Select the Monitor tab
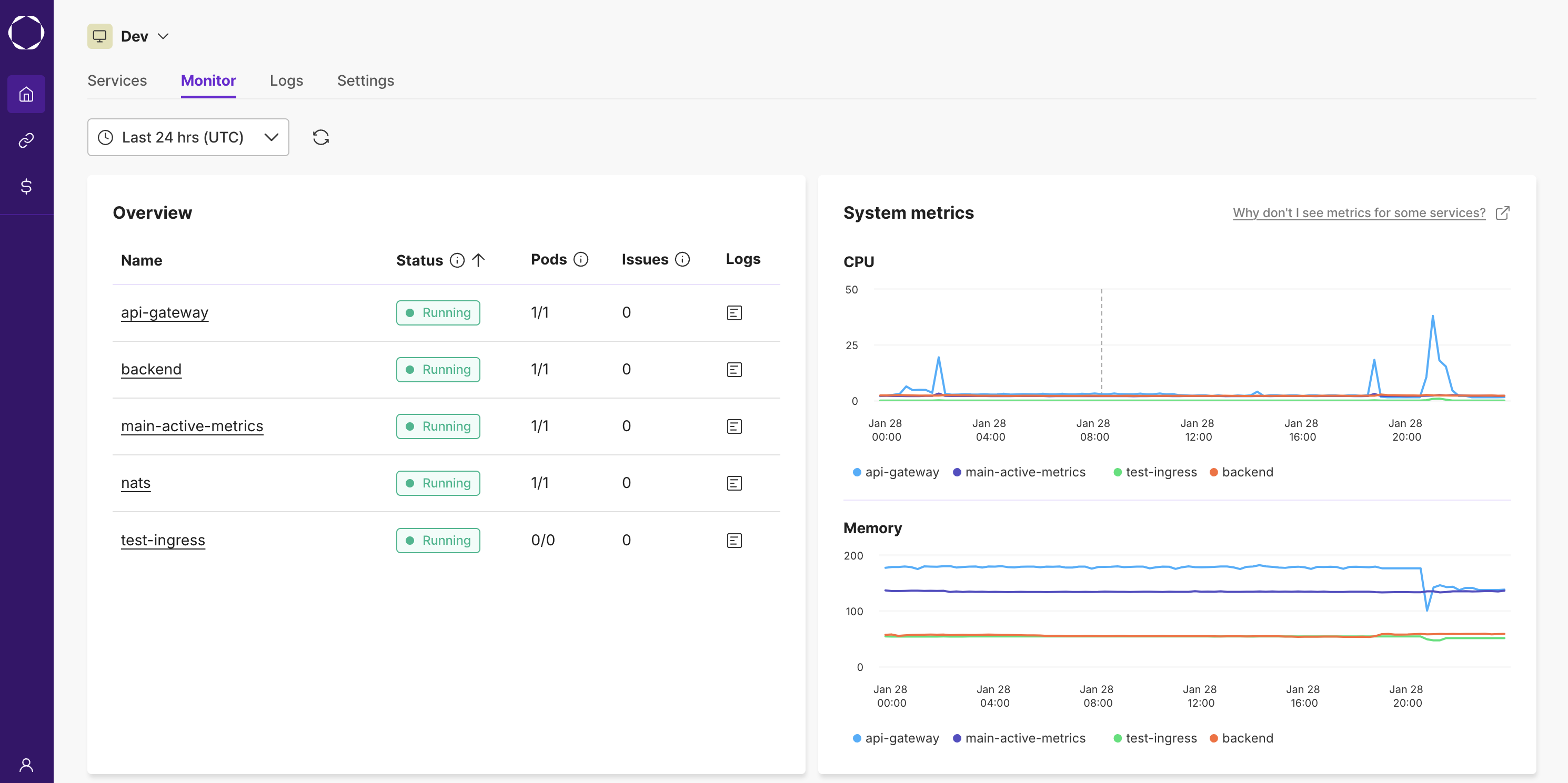The height and width of the screenshot is (783, 1568). pyautogui.click(x=208, y=80)
